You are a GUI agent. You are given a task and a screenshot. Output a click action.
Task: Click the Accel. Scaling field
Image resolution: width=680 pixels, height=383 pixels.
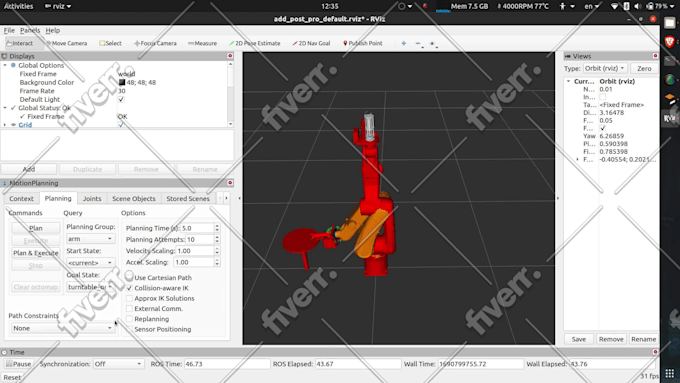(193, 262)
